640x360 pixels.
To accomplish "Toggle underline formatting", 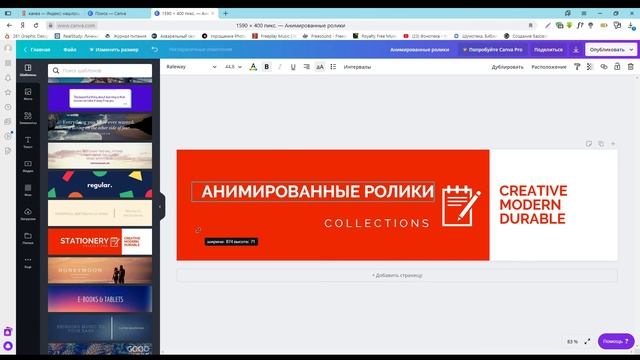I will click(x=293, y=67).
